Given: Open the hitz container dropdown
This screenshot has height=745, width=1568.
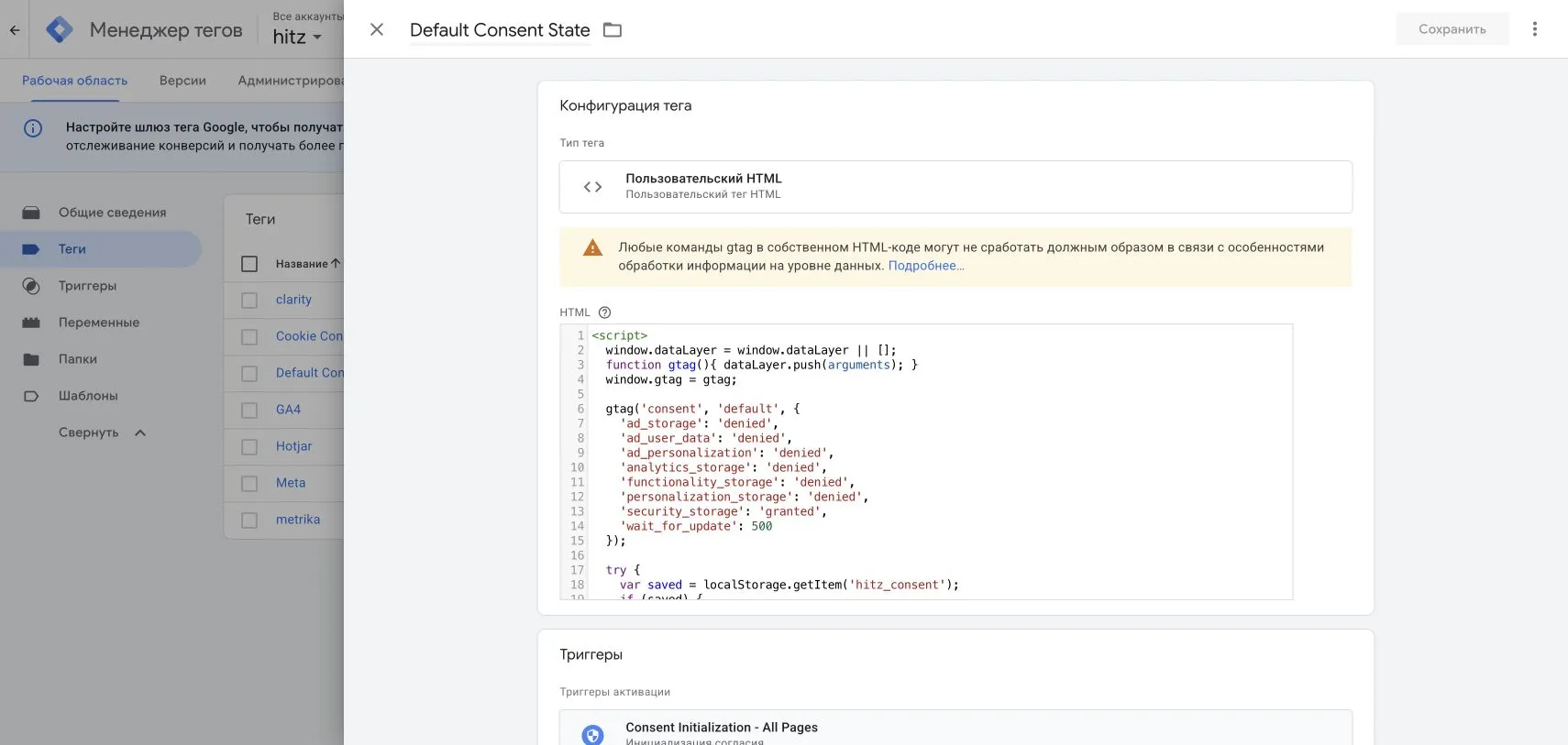Looking at the screenshot, I should 297,38.
